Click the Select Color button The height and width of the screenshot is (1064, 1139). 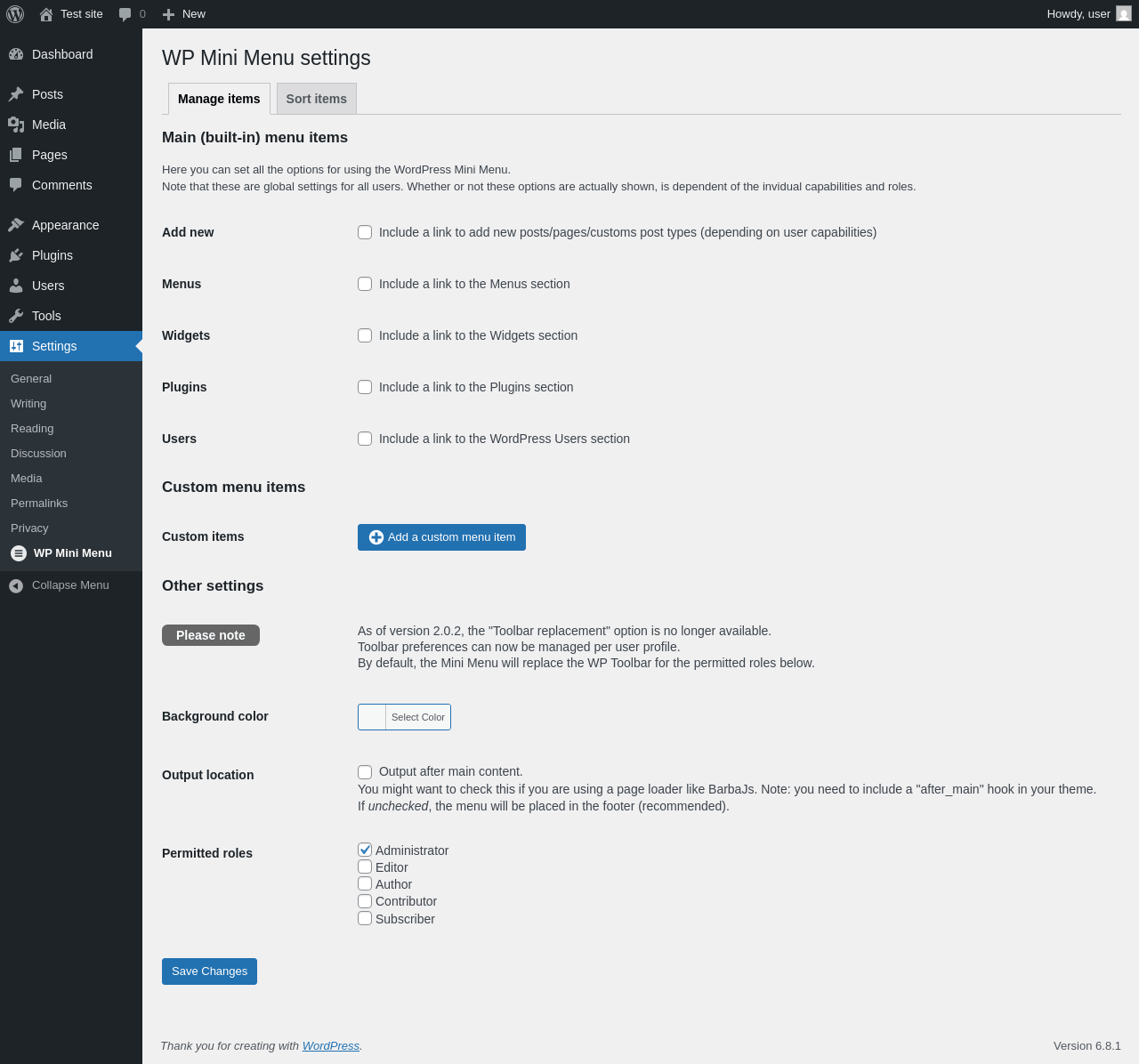point(418,717)
